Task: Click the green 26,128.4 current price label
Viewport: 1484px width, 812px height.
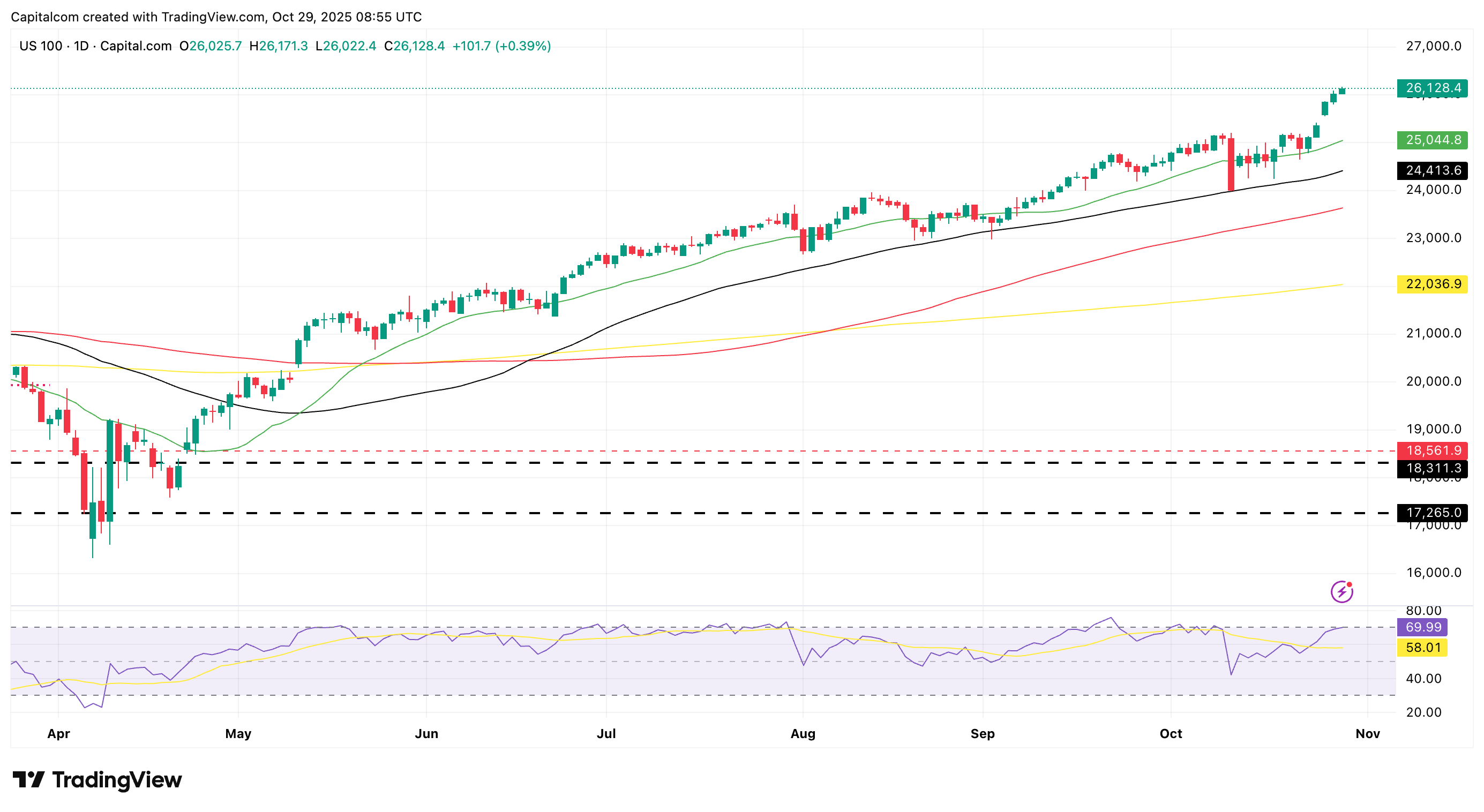Action: [x=1432, y=88]
